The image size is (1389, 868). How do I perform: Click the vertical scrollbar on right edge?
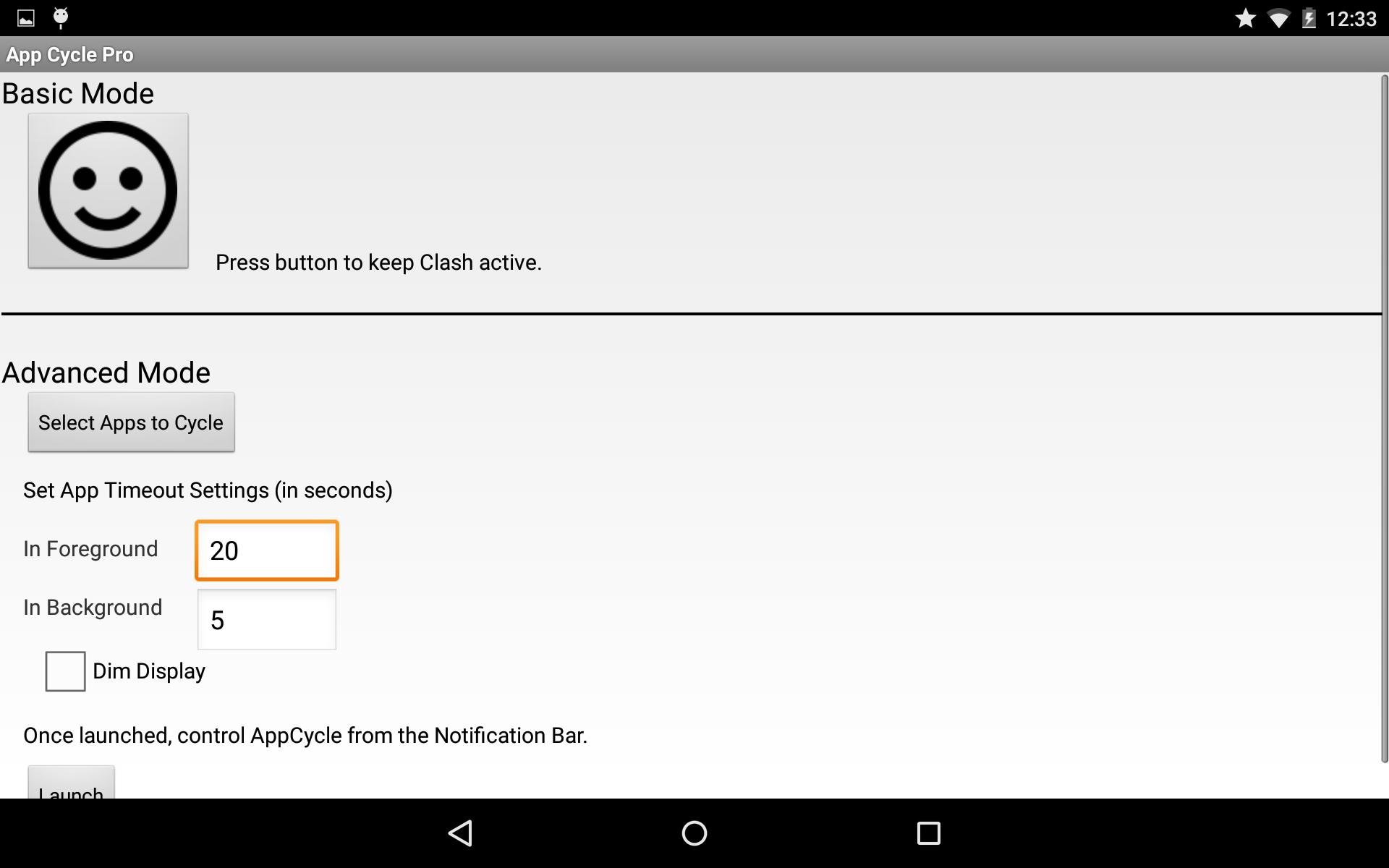(x=1385, y=418)
